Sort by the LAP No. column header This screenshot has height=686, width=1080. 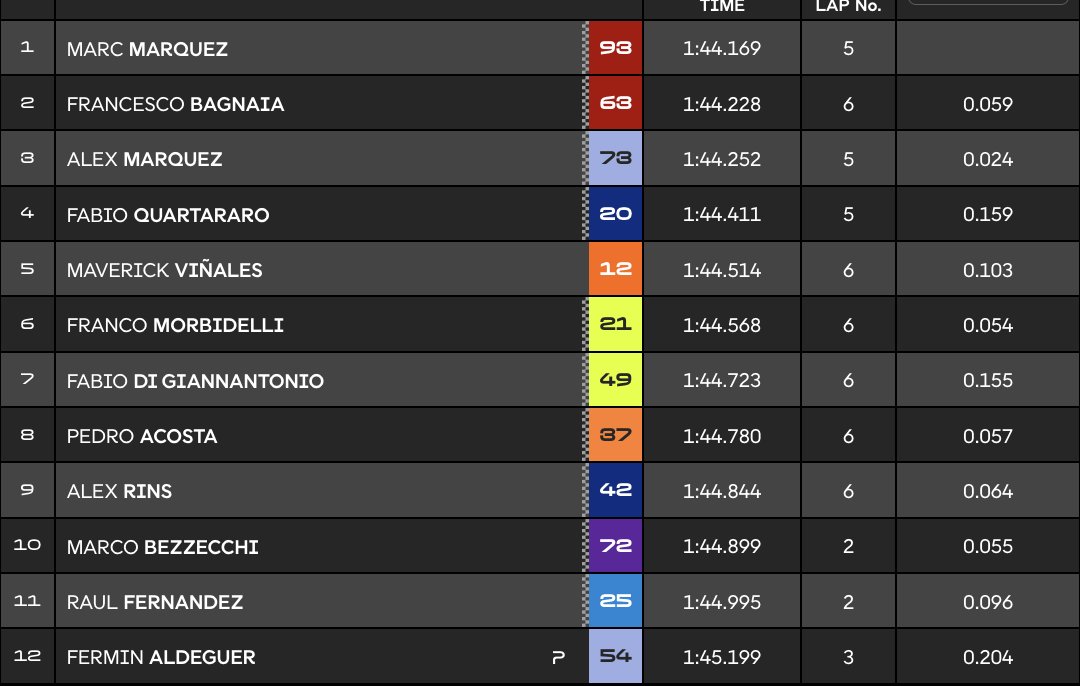[x=848, y=7]
